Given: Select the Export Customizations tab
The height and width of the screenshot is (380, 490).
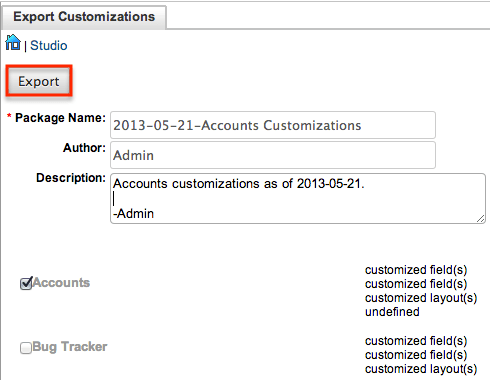Looking at the screenshot, I should [84, 17].
